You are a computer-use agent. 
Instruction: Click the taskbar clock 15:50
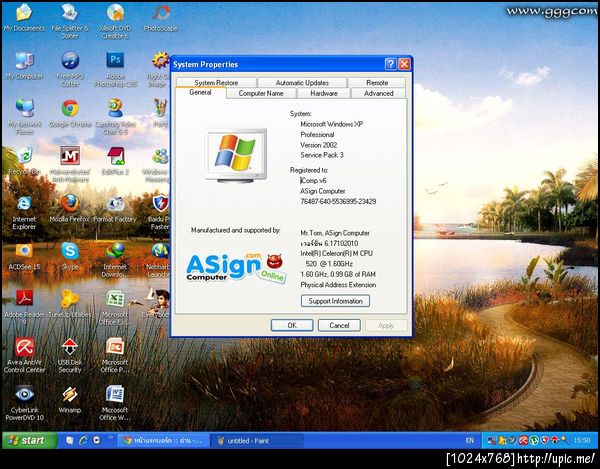(x=582, y=441)
